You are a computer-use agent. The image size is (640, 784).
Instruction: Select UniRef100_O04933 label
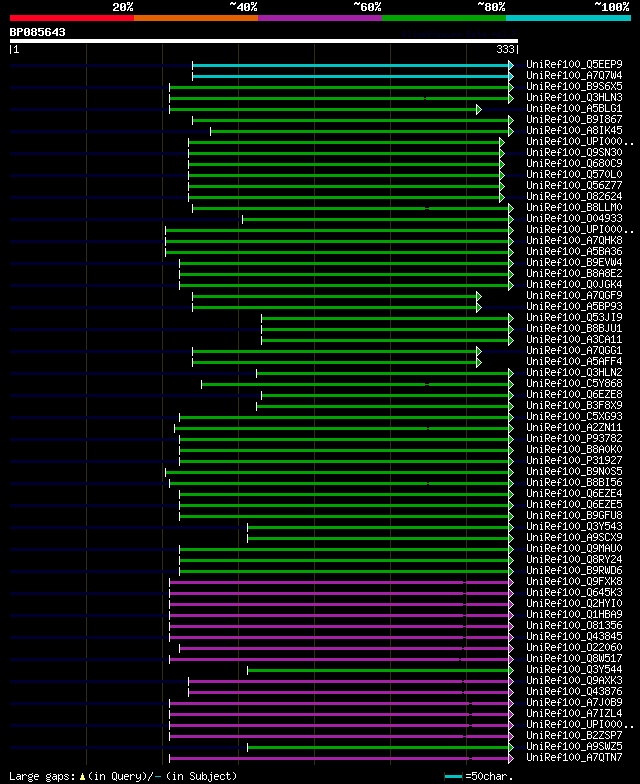coord(574,218)
